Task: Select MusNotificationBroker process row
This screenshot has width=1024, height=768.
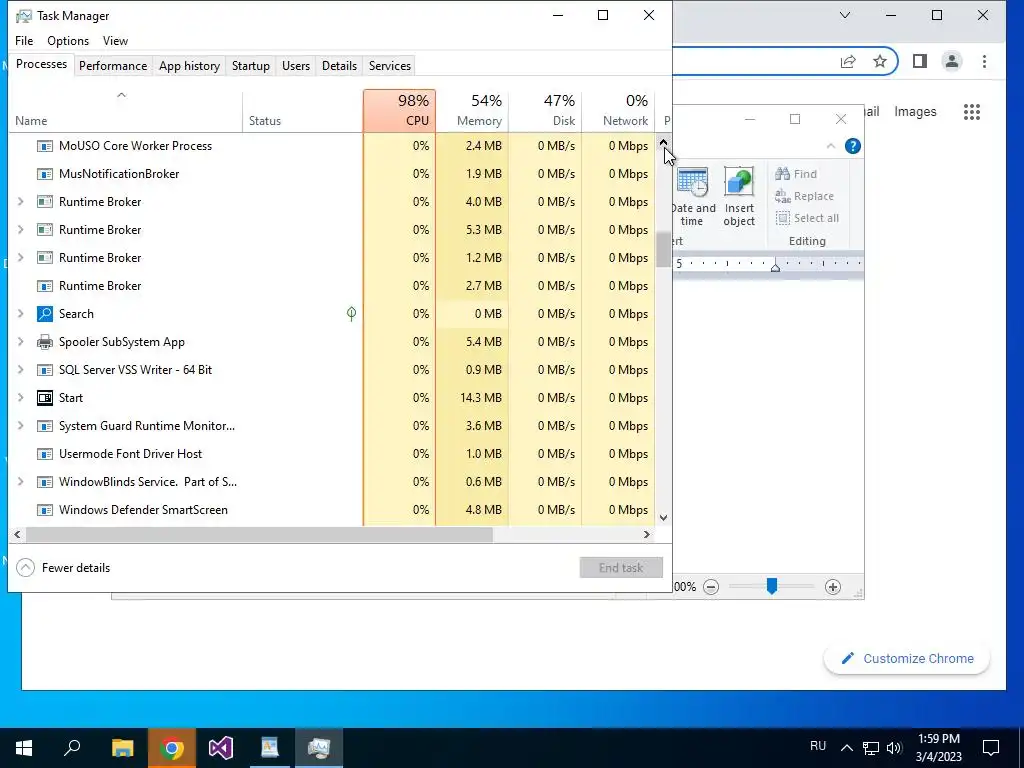Action: pos(332,174)
